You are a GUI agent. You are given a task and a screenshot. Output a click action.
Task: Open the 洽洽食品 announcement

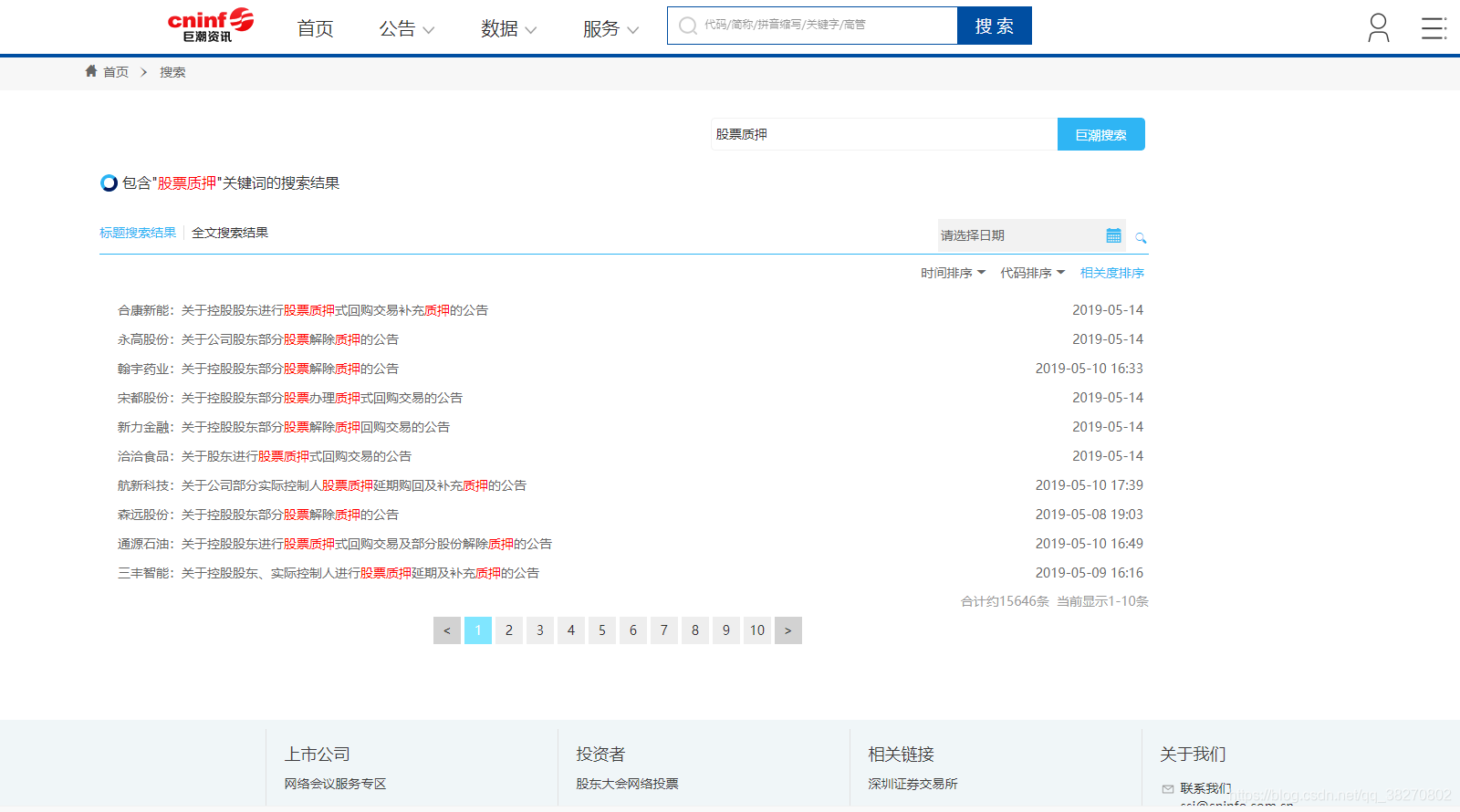point(265,456)
